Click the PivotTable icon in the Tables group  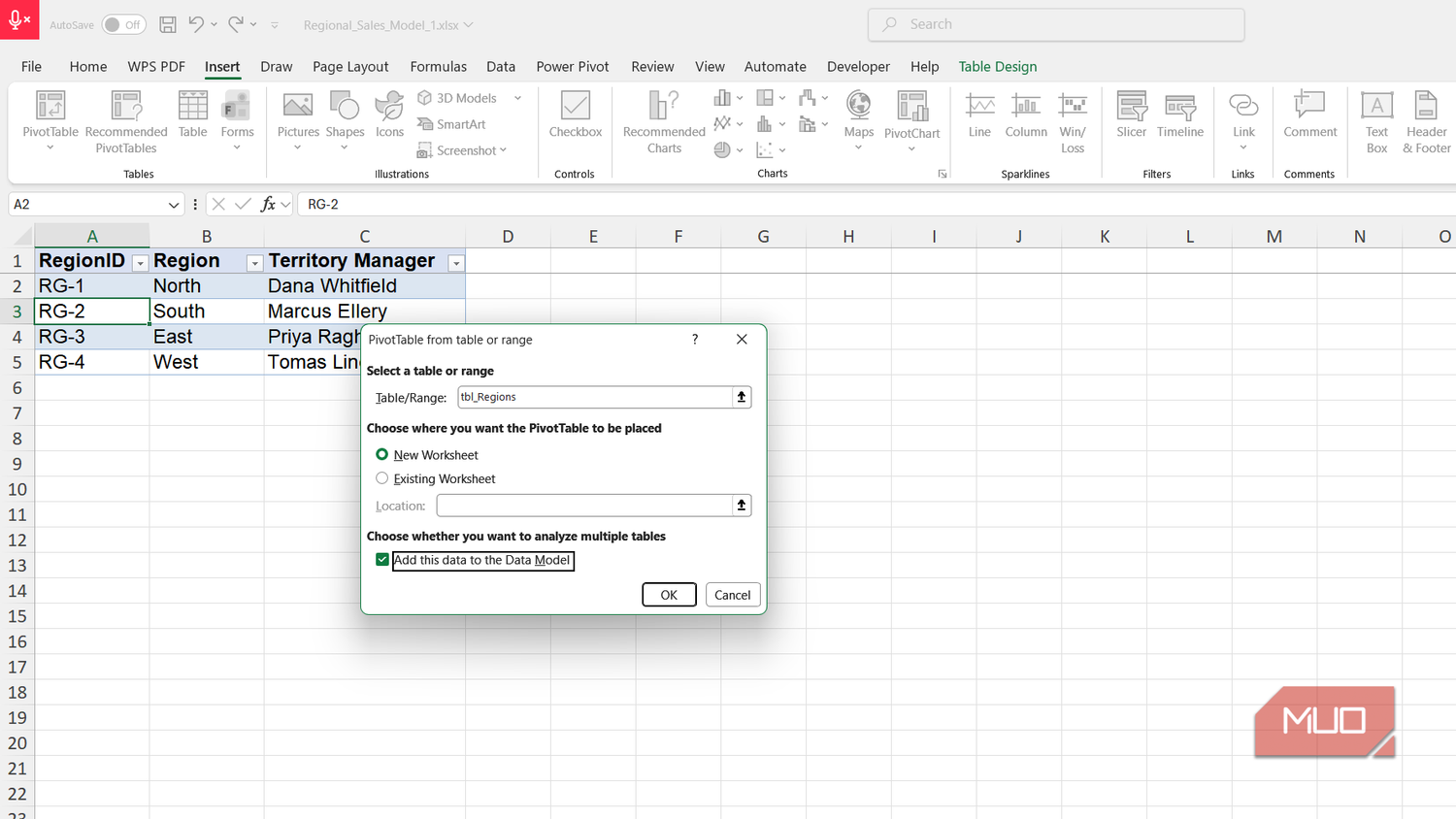click(50, 105)
